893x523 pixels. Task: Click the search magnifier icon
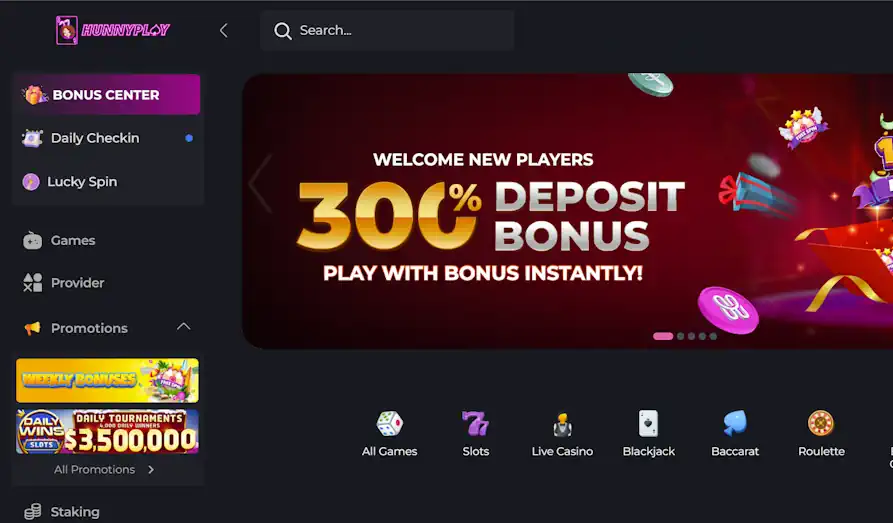point(282,31)
